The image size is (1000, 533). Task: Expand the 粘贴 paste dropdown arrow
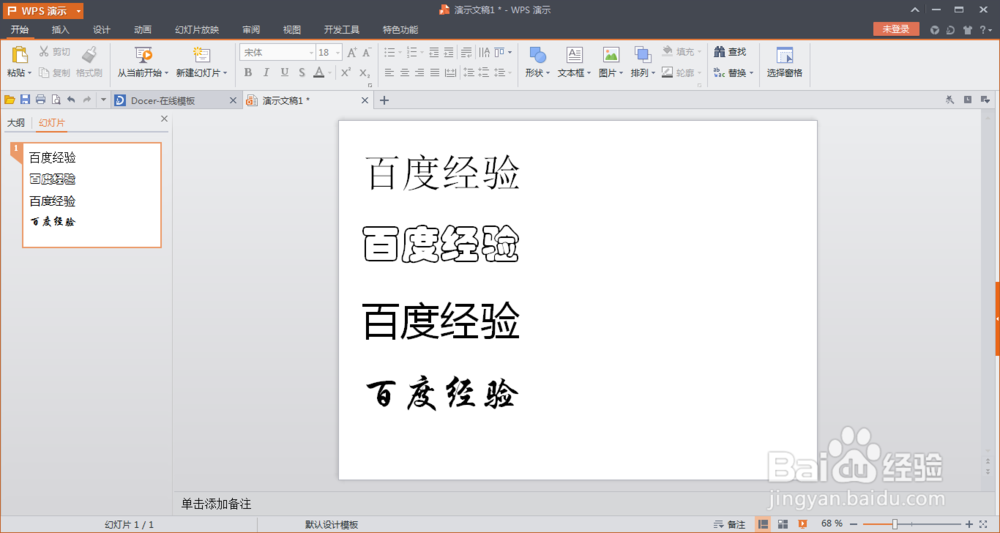click(x=29, y=73)
